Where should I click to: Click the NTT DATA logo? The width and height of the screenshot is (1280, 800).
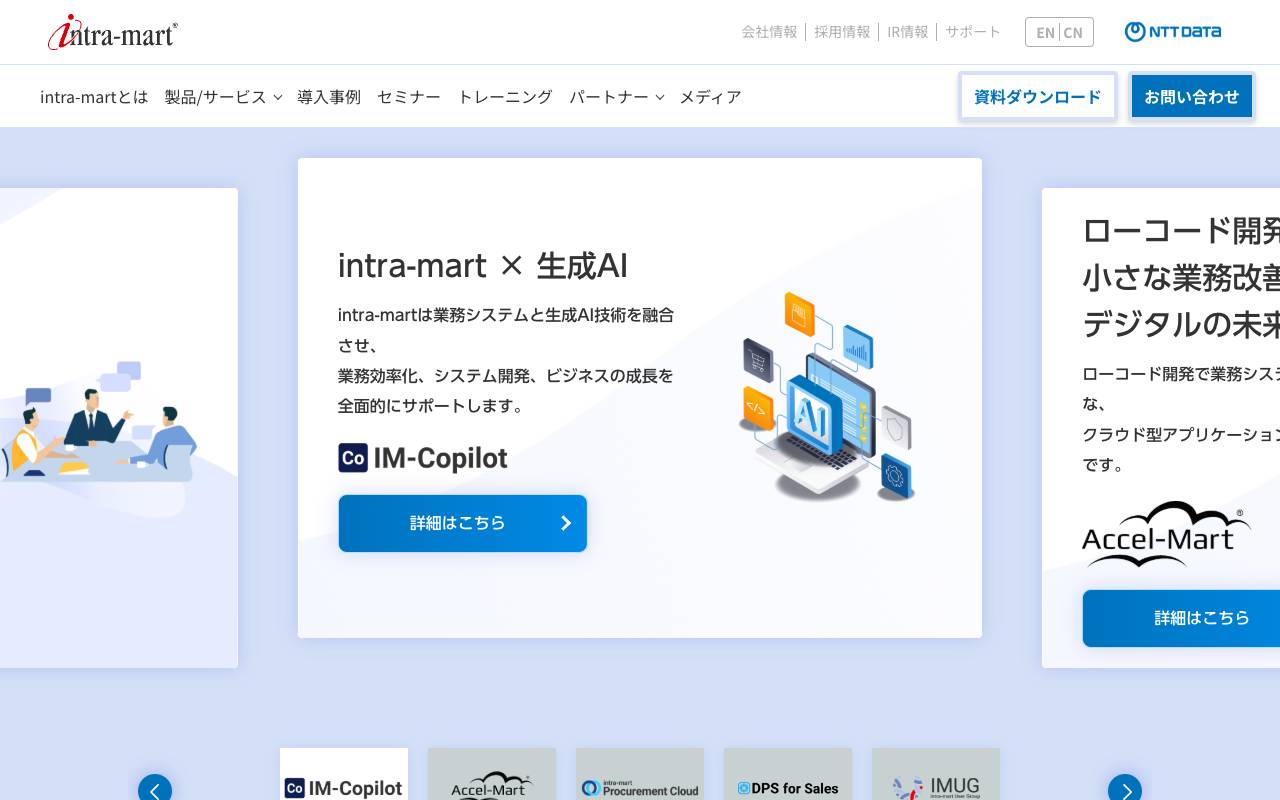click(x=1172, y=31)
